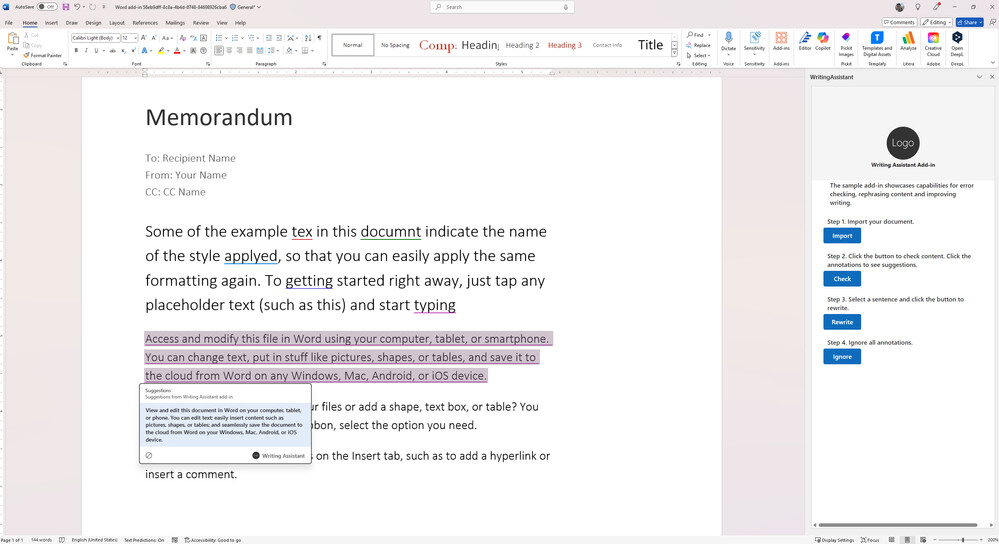Adjust the zoom slider in status bar
This screenshot has height=544, width=999.
click(963, 540)
